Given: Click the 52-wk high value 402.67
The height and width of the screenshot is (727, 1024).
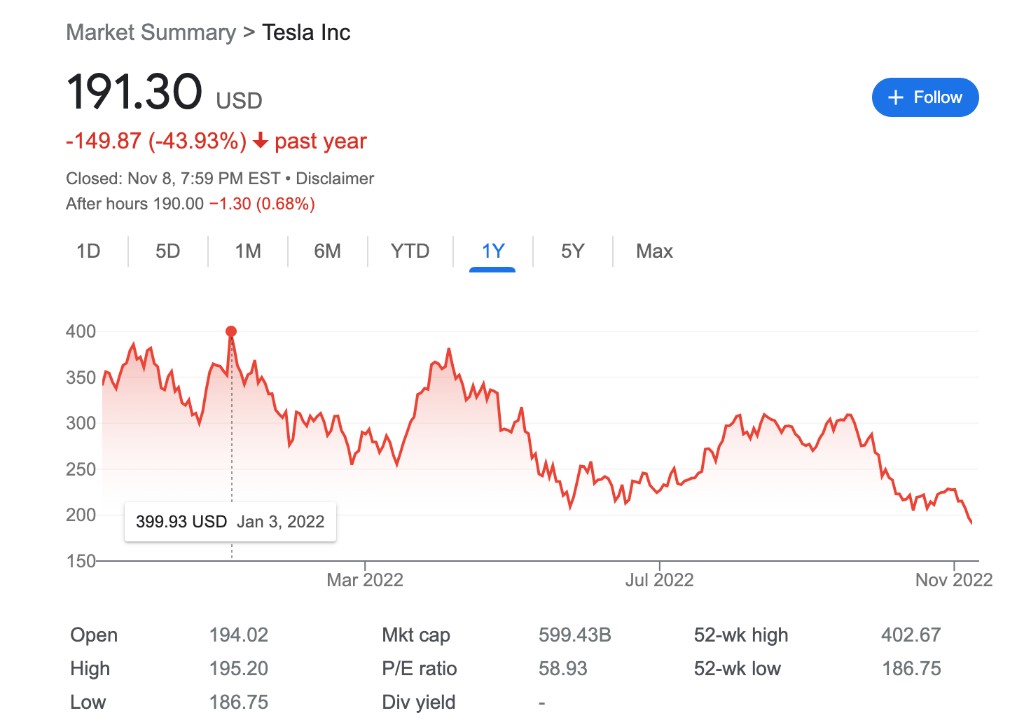Looking at the screenshot, I should pyautogui.click(x=911, y=635).
